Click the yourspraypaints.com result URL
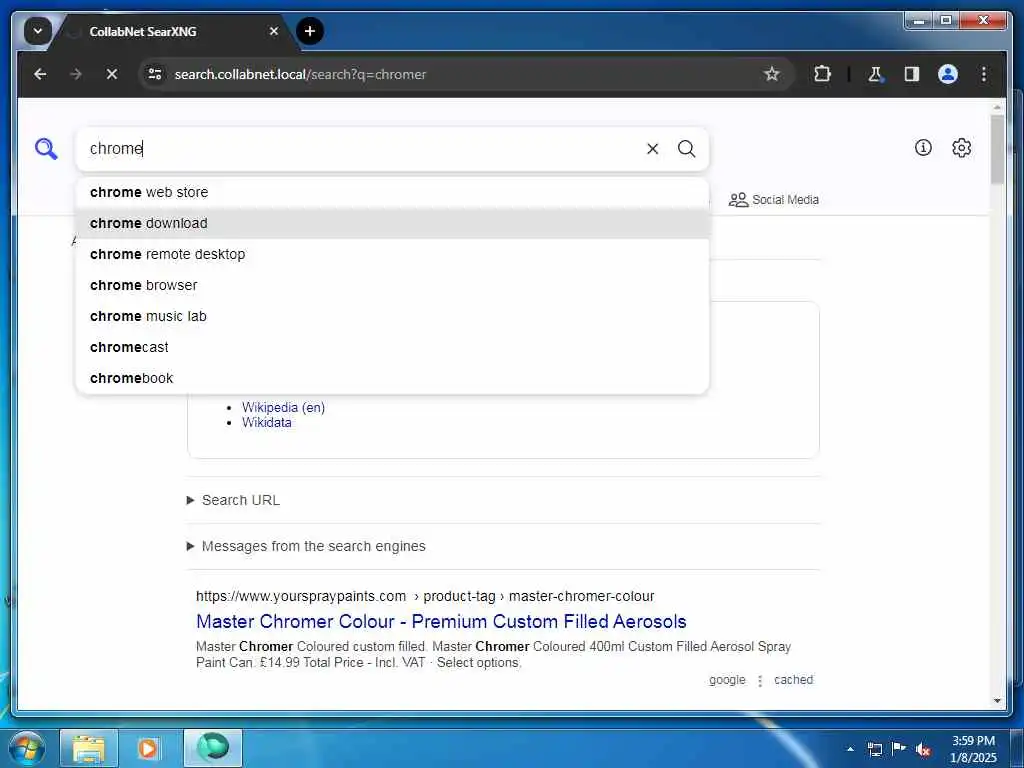Image resolution: width=1024 pixels, height=768 pixels. point(424,596)
